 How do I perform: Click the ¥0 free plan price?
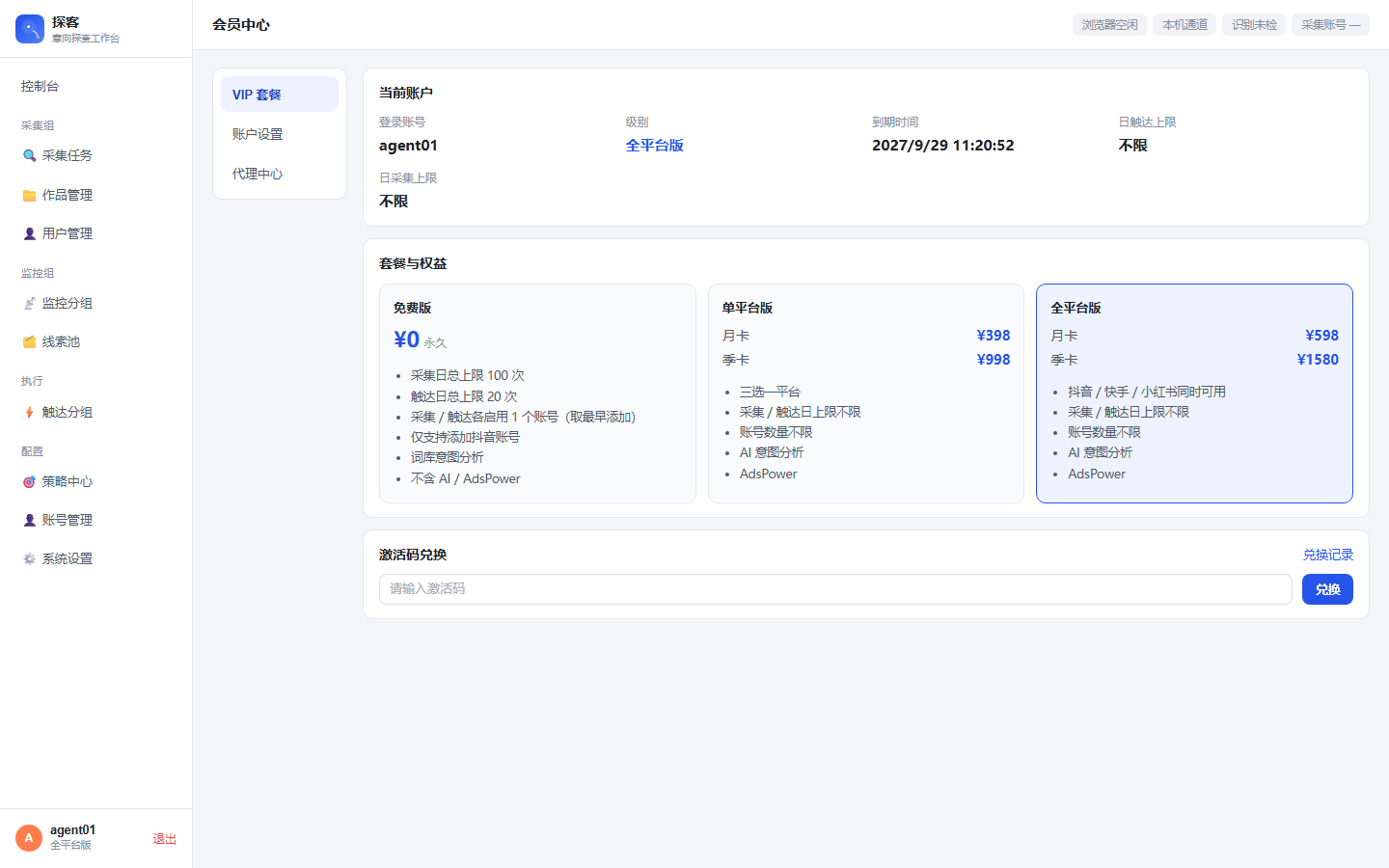click(406, 339)
